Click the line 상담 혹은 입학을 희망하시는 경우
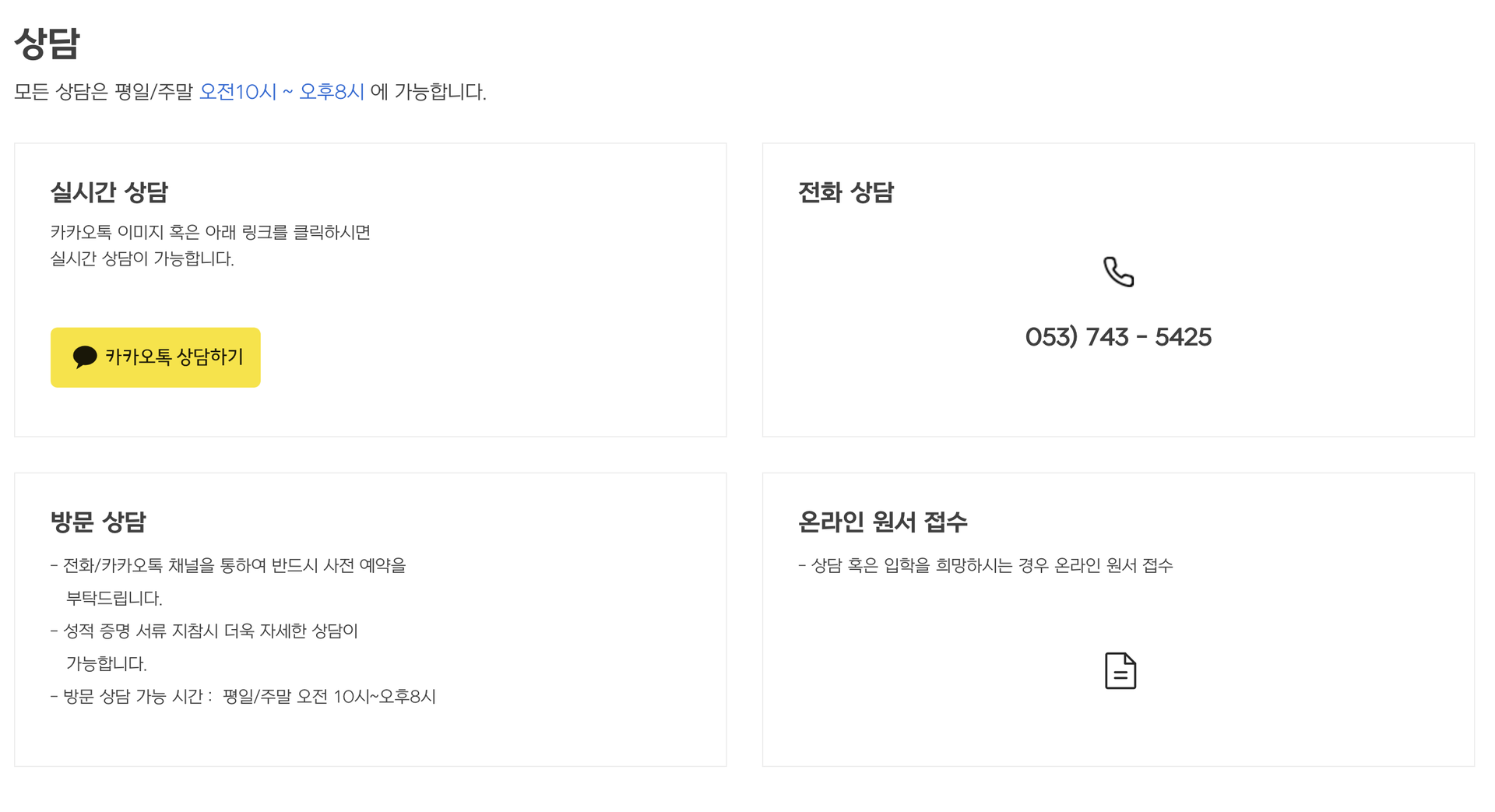The image size is (1495, 812). [986, 565]
